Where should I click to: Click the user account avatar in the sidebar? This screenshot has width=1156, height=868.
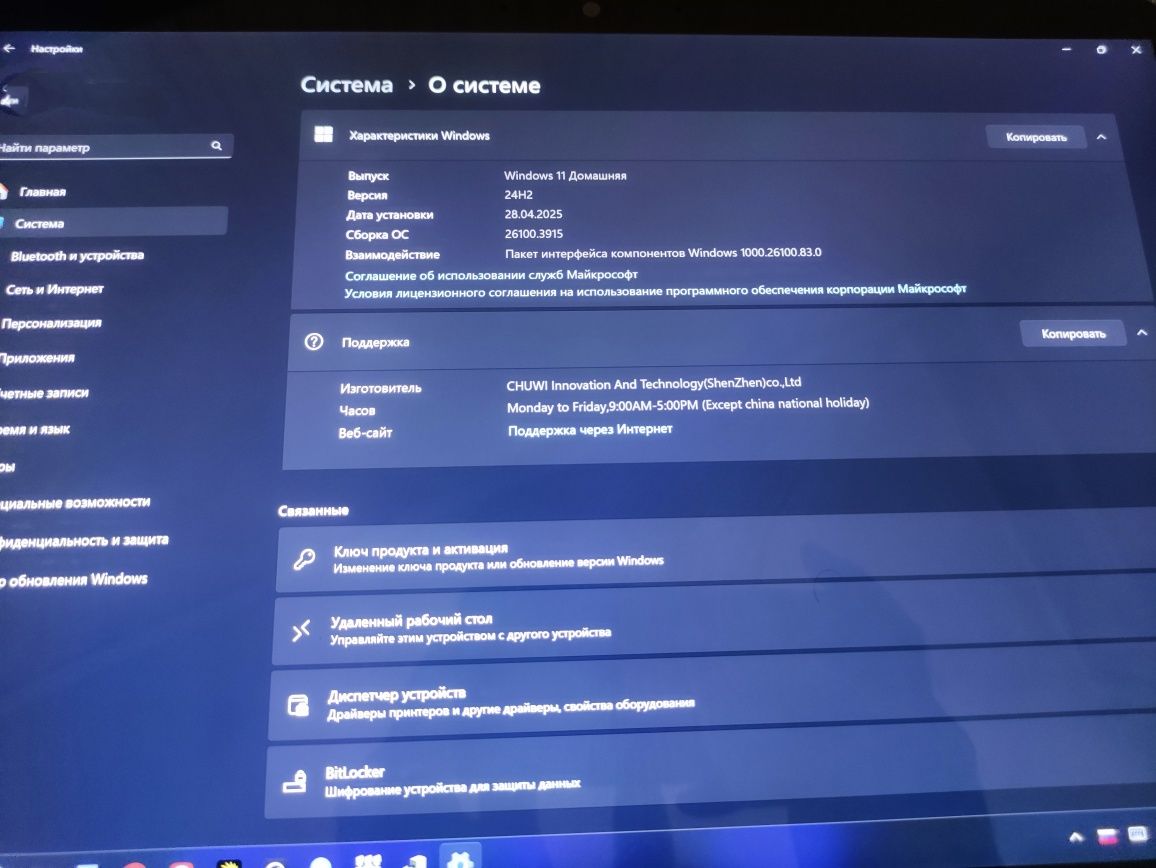click(12, 100)
